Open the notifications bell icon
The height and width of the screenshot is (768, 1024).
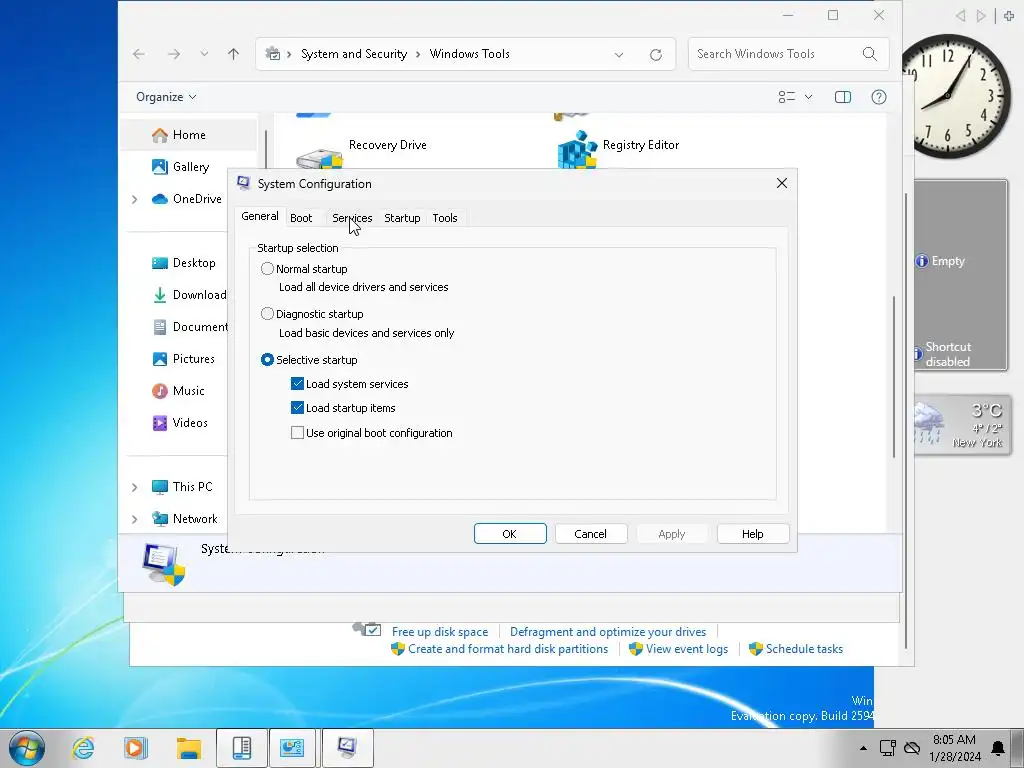coord(998,748)
